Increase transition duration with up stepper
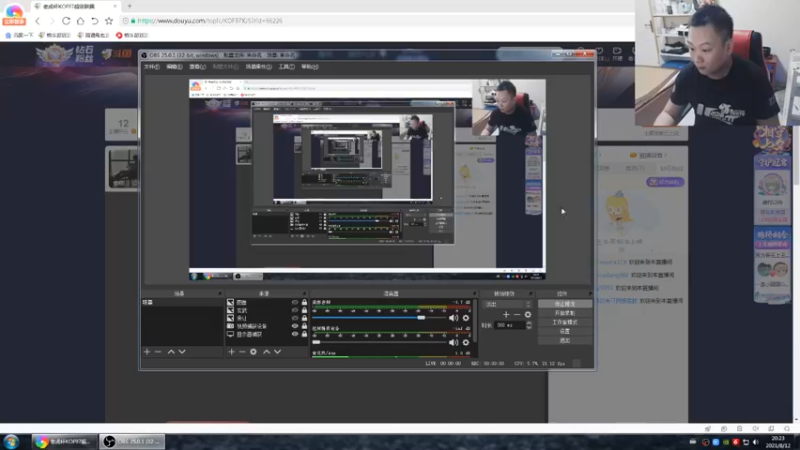Screen dimensions: 800x450 [529, 323]
